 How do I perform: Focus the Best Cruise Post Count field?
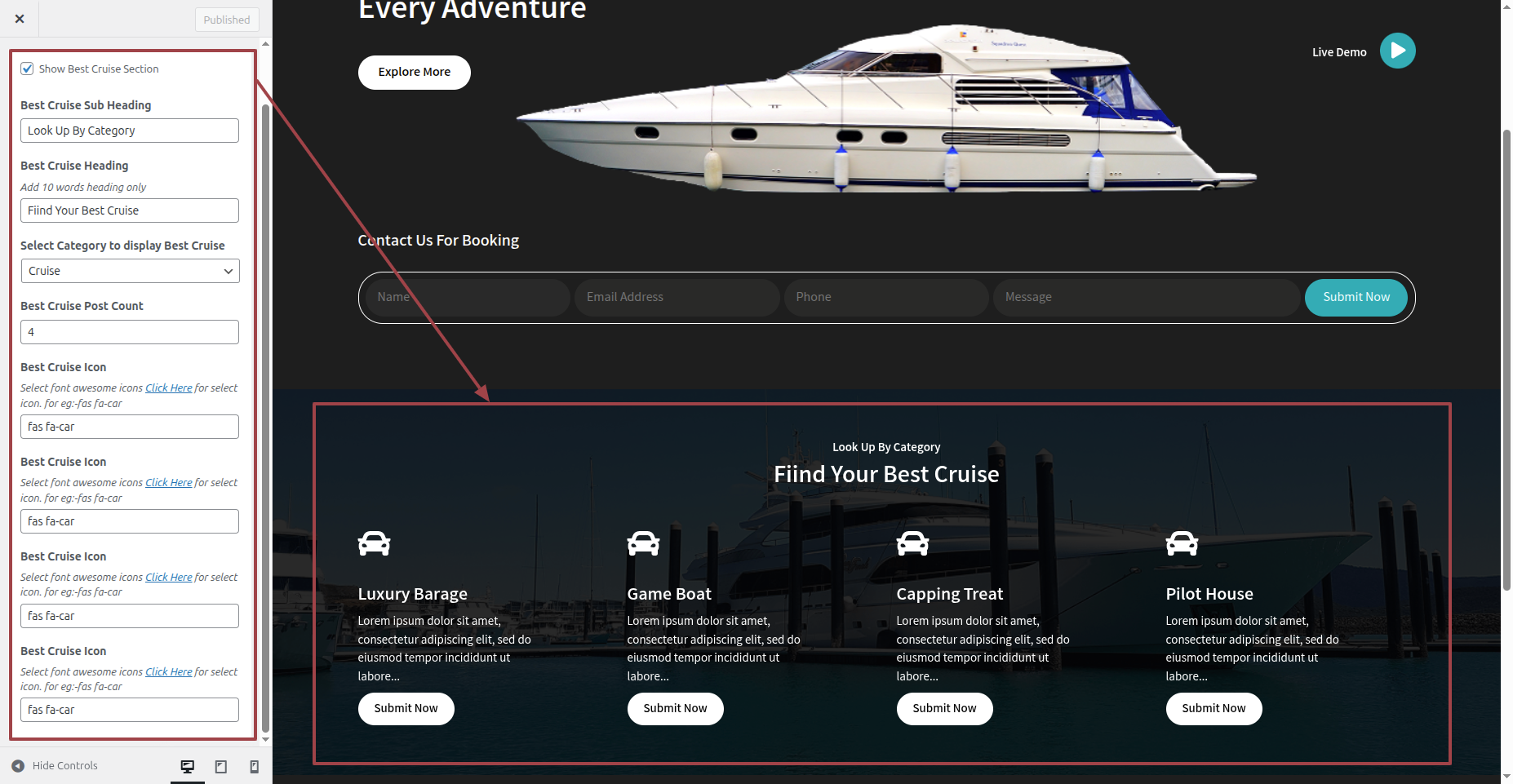(x=130, y=332)
